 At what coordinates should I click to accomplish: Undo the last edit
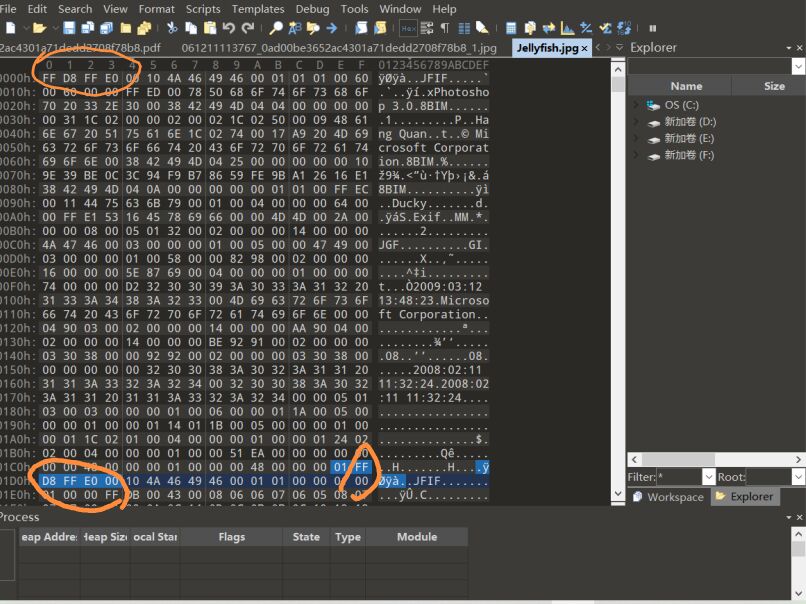(228, 28)
